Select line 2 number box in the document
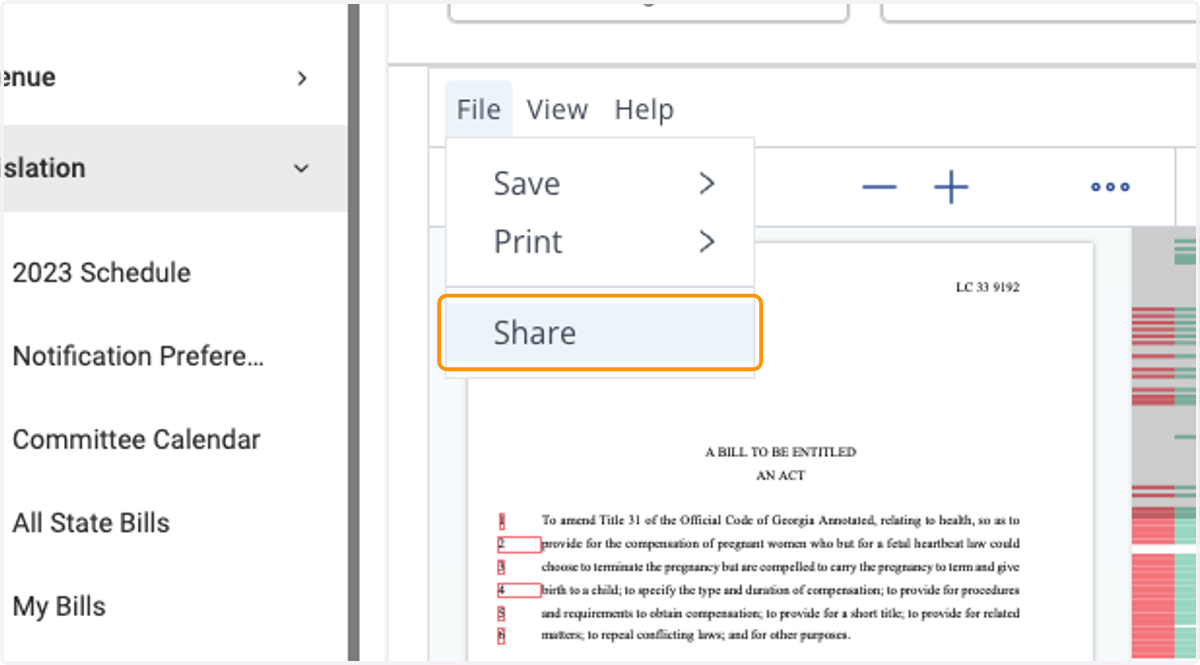Viewport: 1200px width, 665px height. (x=519, y=545)
